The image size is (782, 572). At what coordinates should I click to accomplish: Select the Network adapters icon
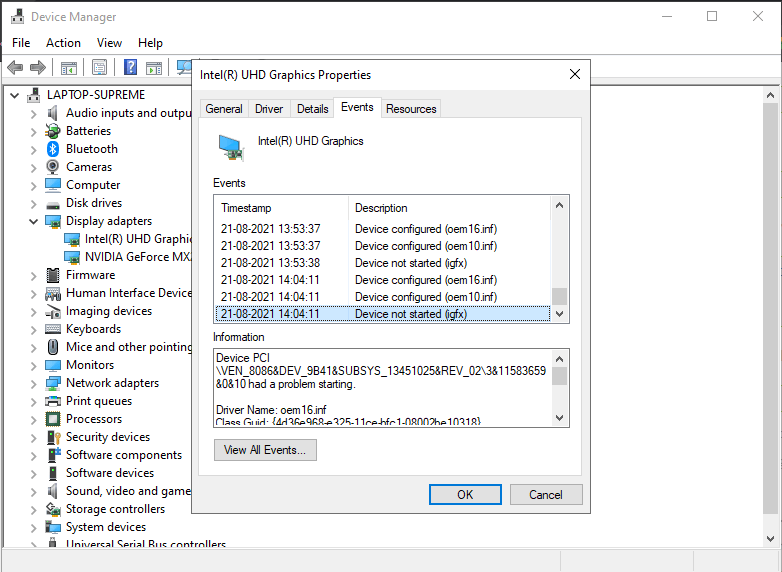(53, 383)
